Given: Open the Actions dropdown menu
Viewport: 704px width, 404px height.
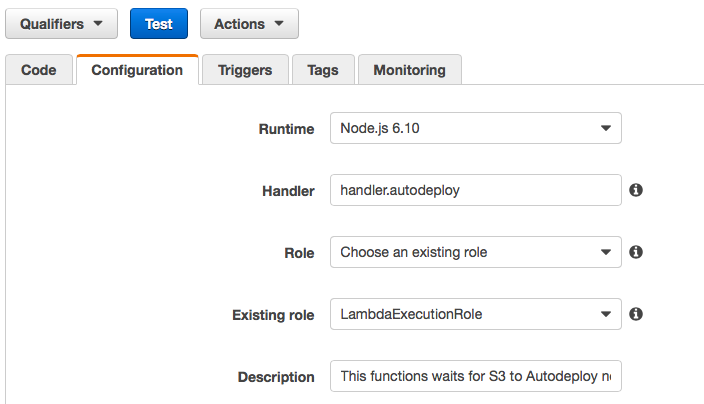Looking at the screenshot, I should click(249, 24).
